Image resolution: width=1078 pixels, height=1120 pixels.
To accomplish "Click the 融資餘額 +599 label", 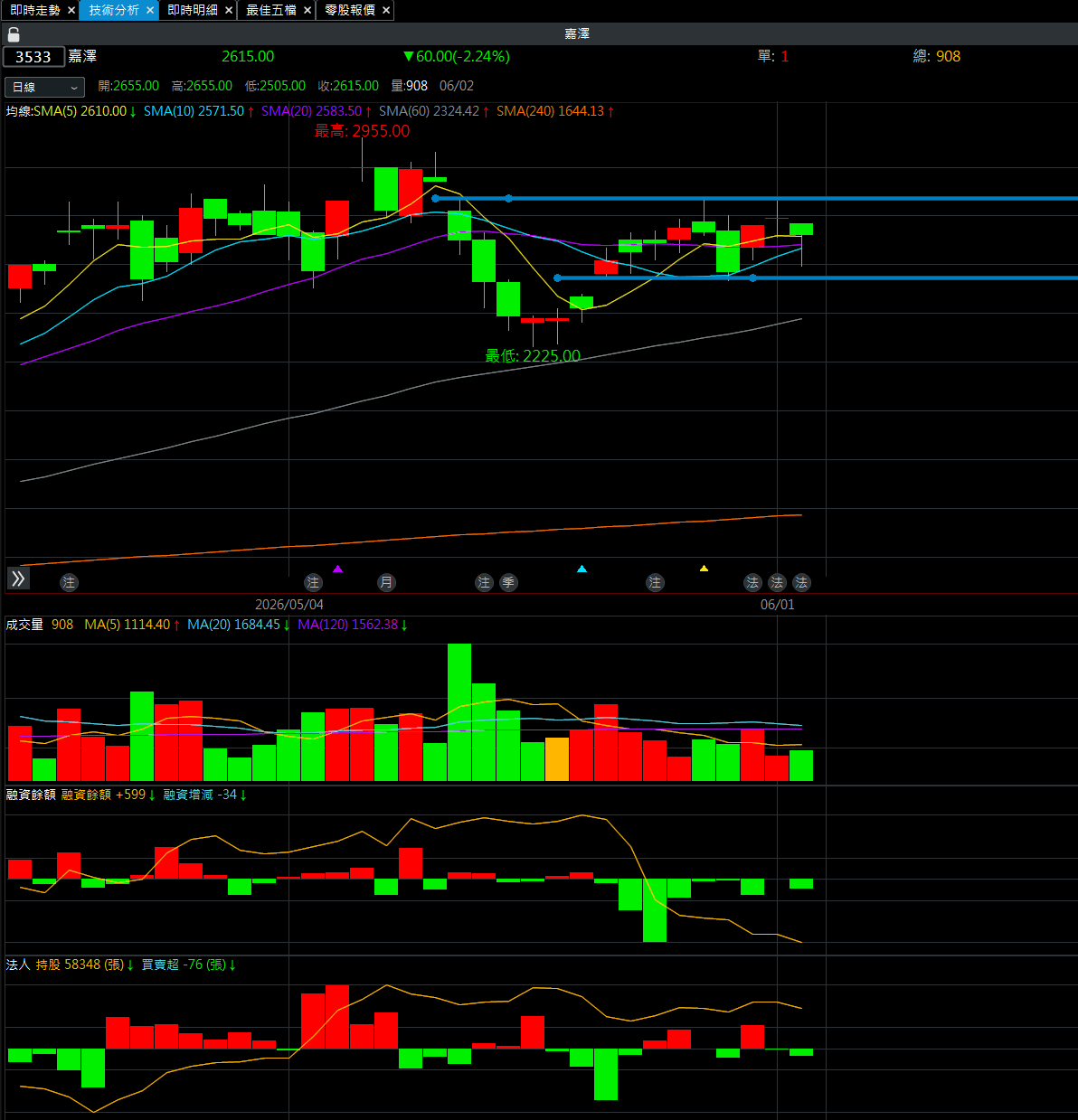I will [109, 795].
